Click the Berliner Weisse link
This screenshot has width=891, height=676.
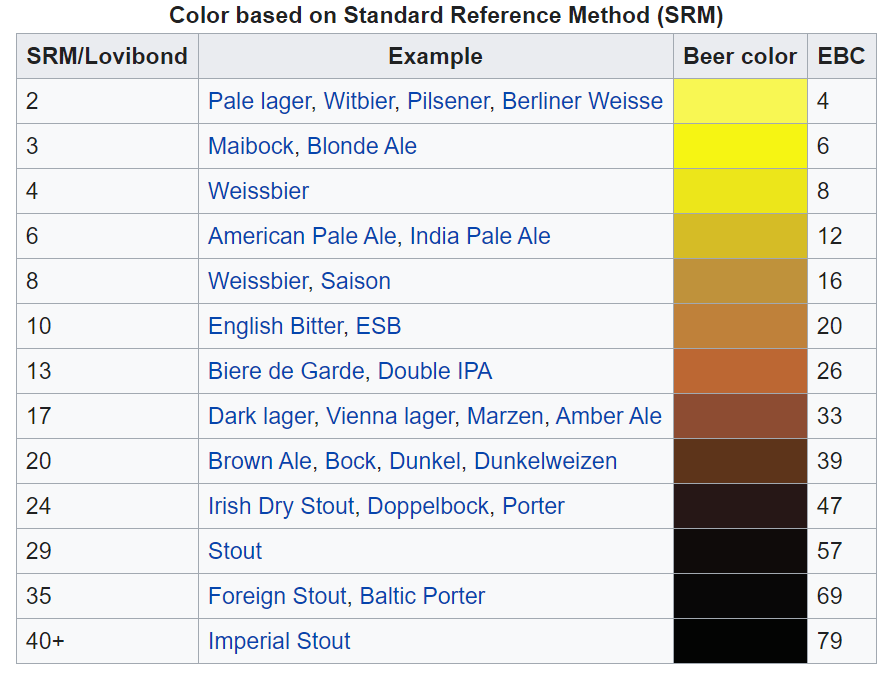click(x=582, y=101)
